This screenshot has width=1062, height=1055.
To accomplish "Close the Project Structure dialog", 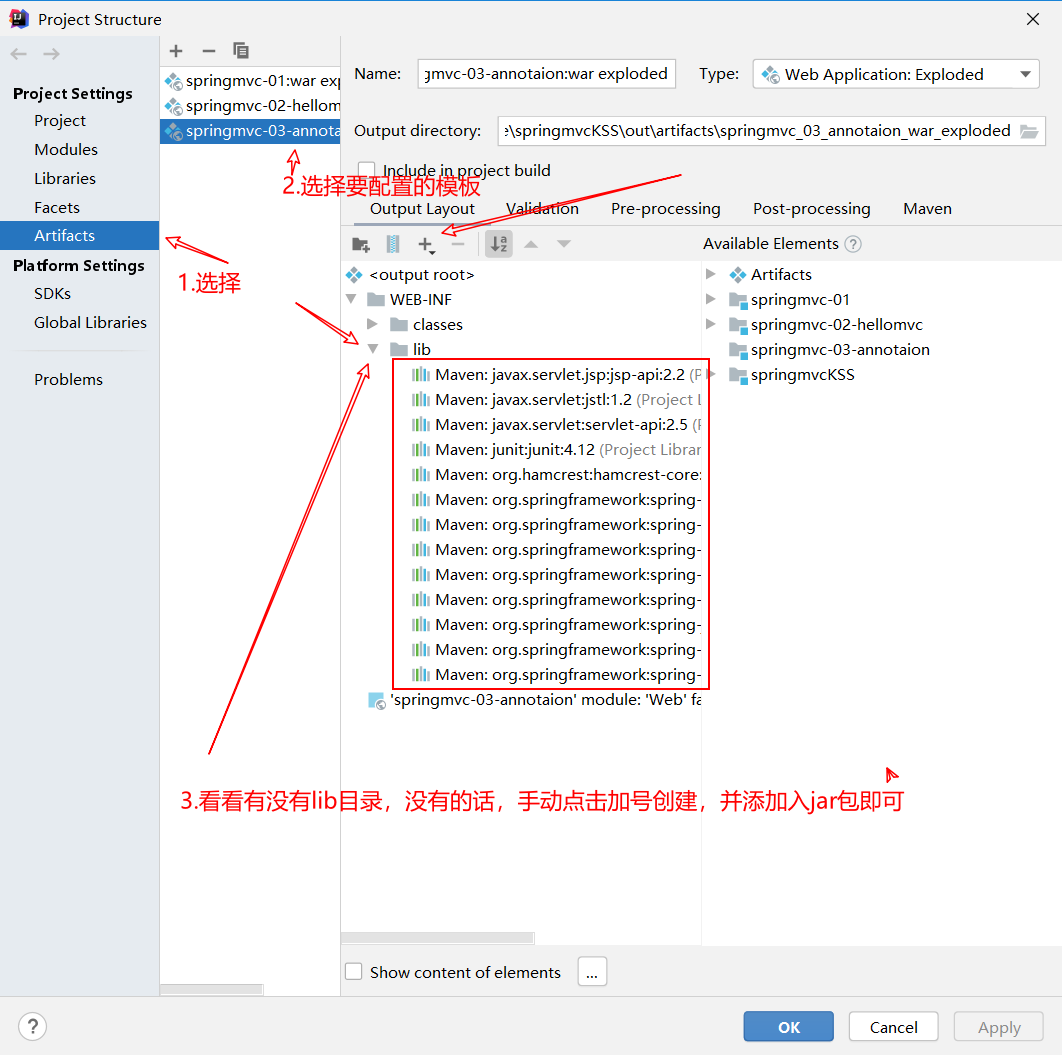I will pyautogui.click(x=1032, y=19).
